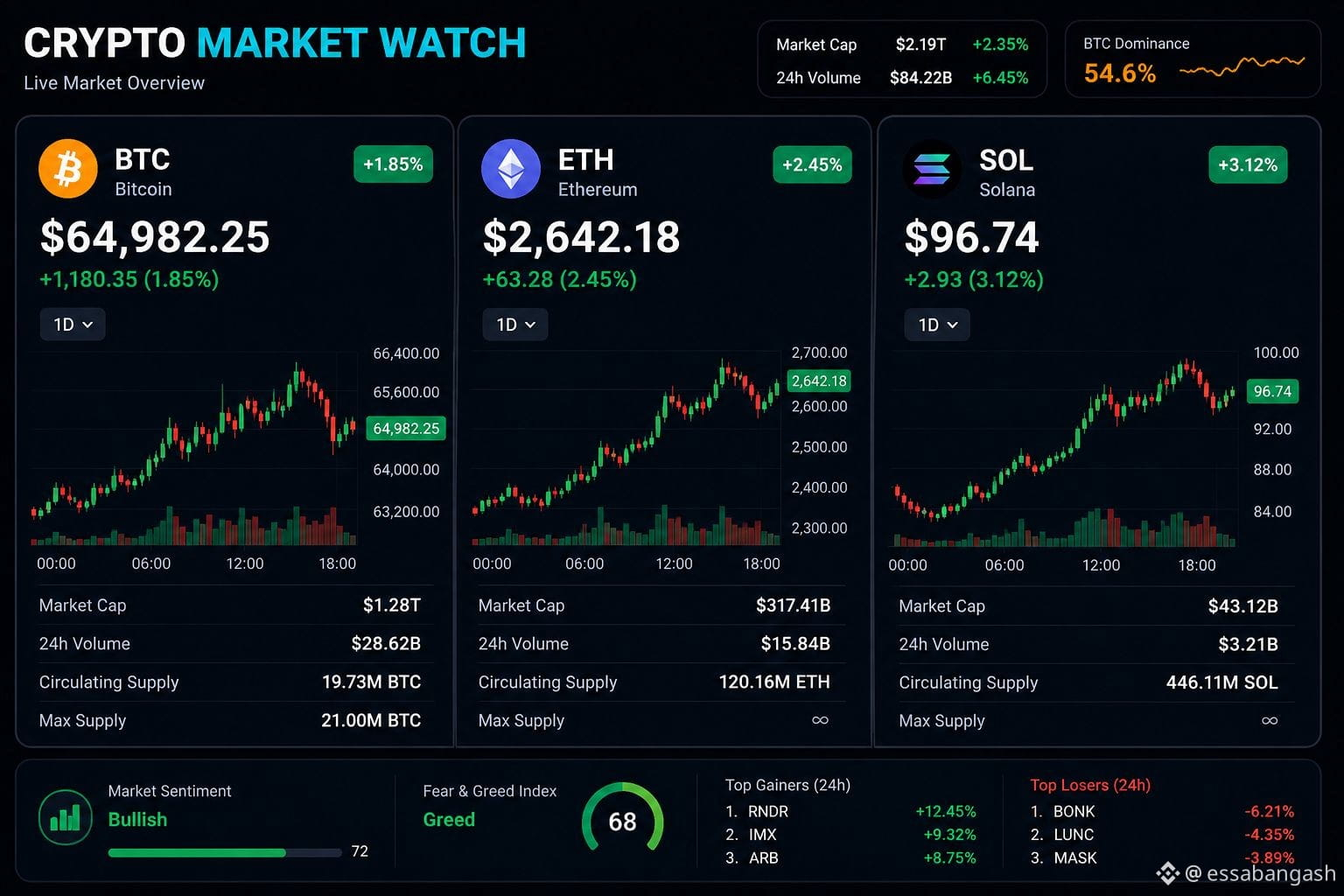Open the BTC 1D timeframe dropdown
The image size is (1344, 896).
73,325
